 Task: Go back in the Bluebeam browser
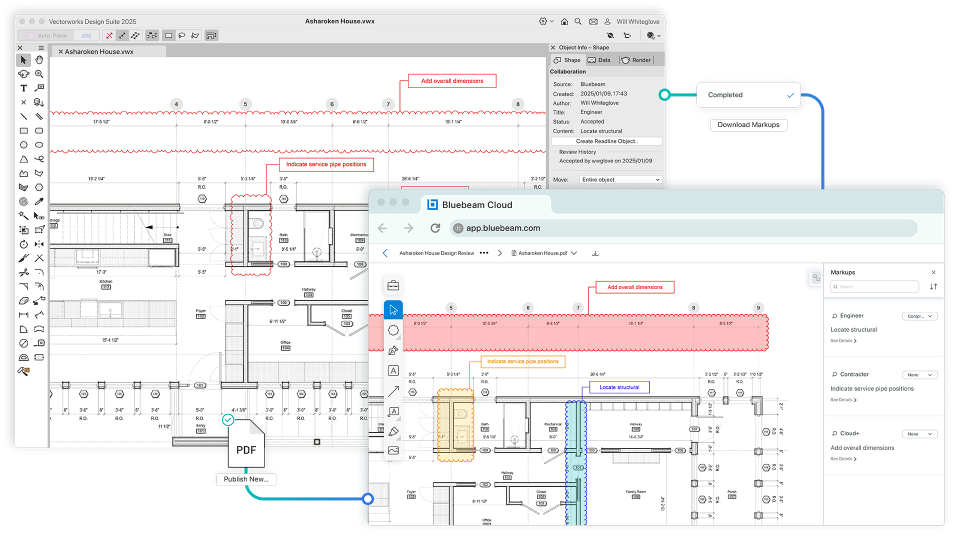tap(383, 228)
